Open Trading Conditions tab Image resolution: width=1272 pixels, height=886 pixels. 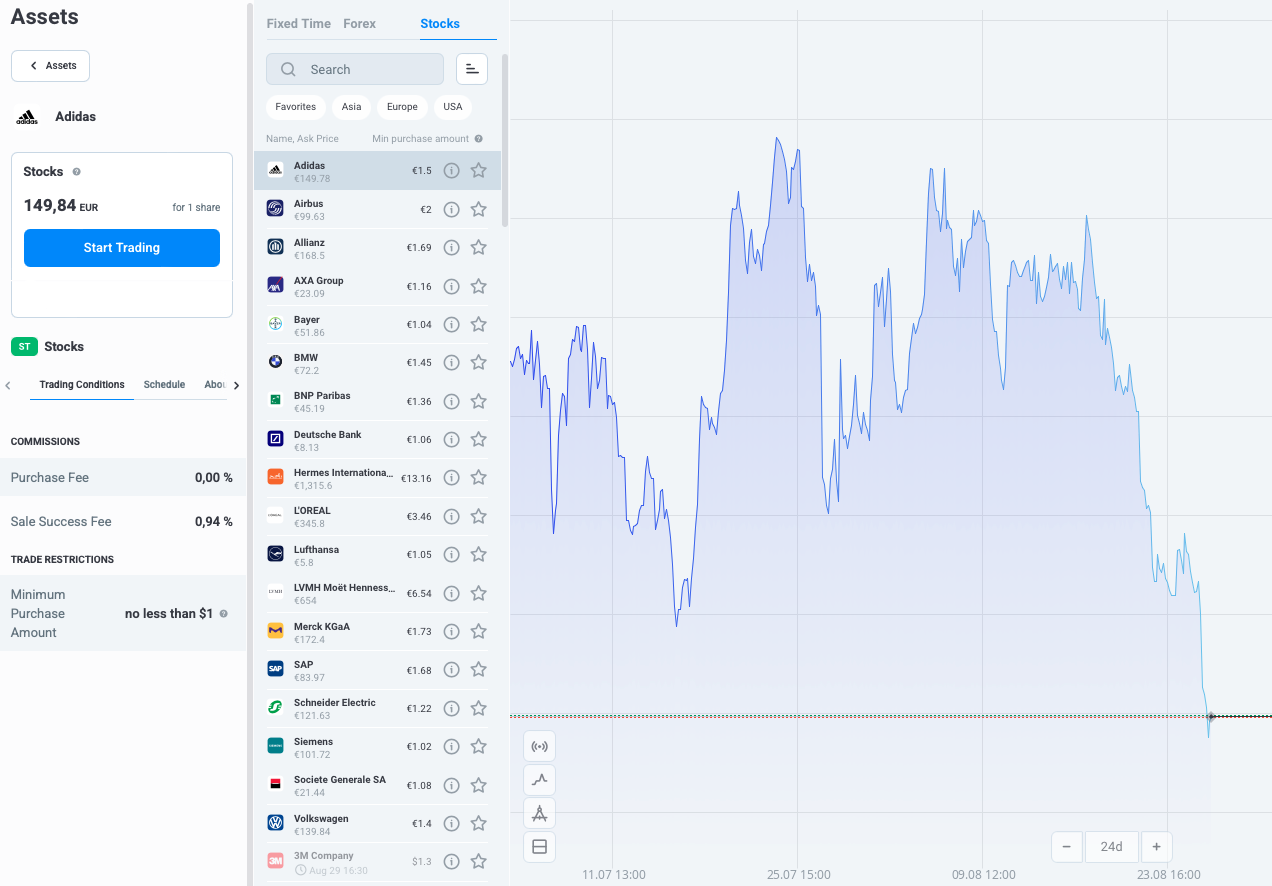[82, 385]
